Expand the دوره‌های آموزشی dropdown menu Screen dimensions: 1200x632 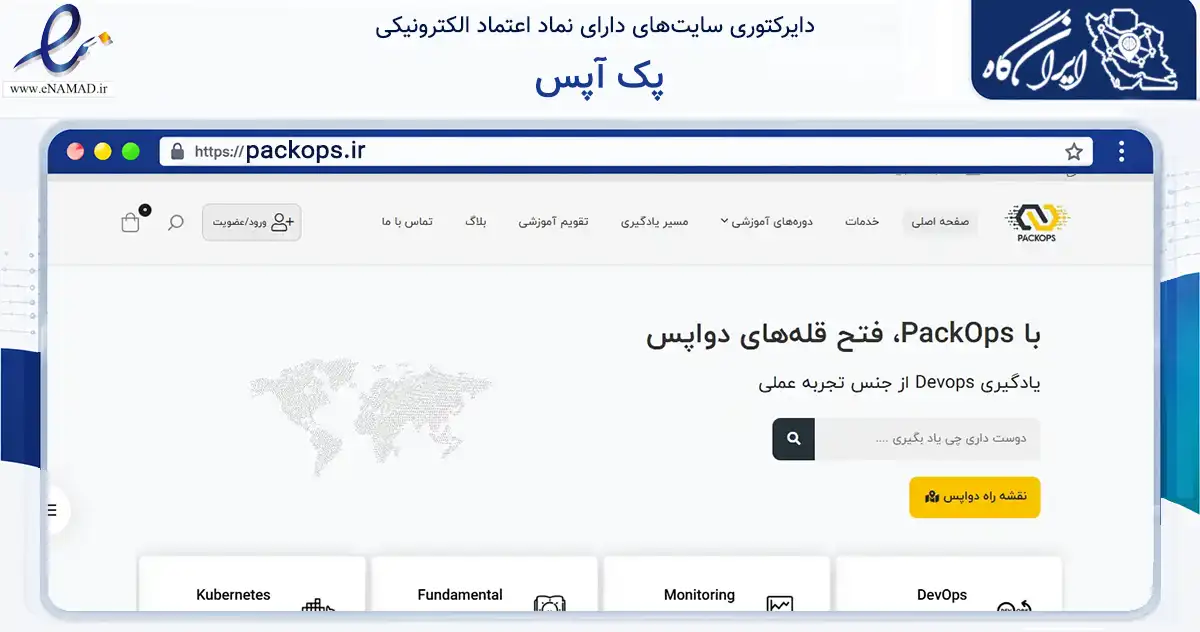point(767,222)
